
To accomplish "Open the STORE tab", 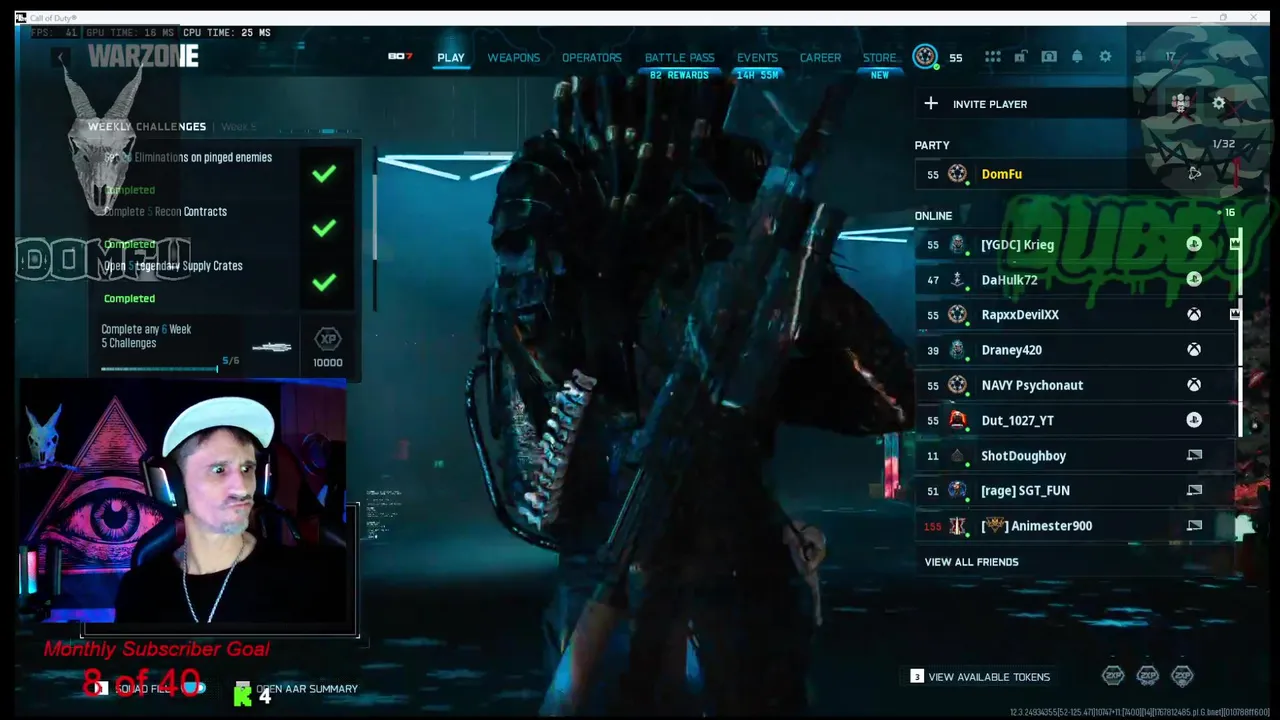I will click(879, 58).
